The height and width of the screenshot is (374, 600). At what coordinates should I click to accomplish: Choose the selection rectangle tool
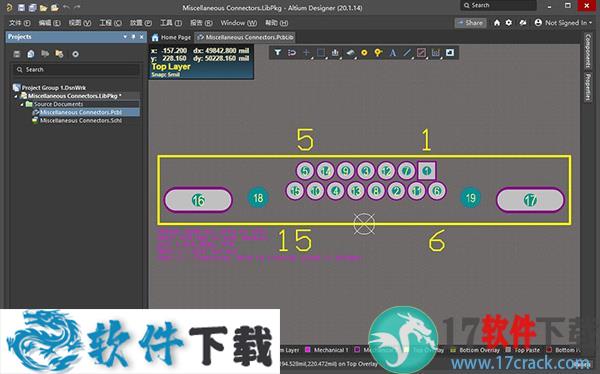(321, 52)
